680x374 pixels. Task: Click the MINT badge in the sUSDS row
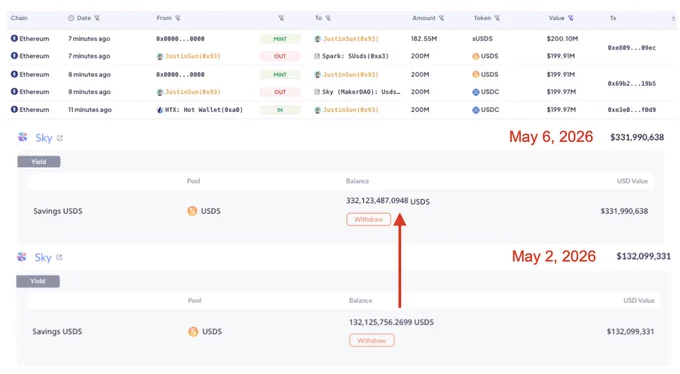click(280, 39)
